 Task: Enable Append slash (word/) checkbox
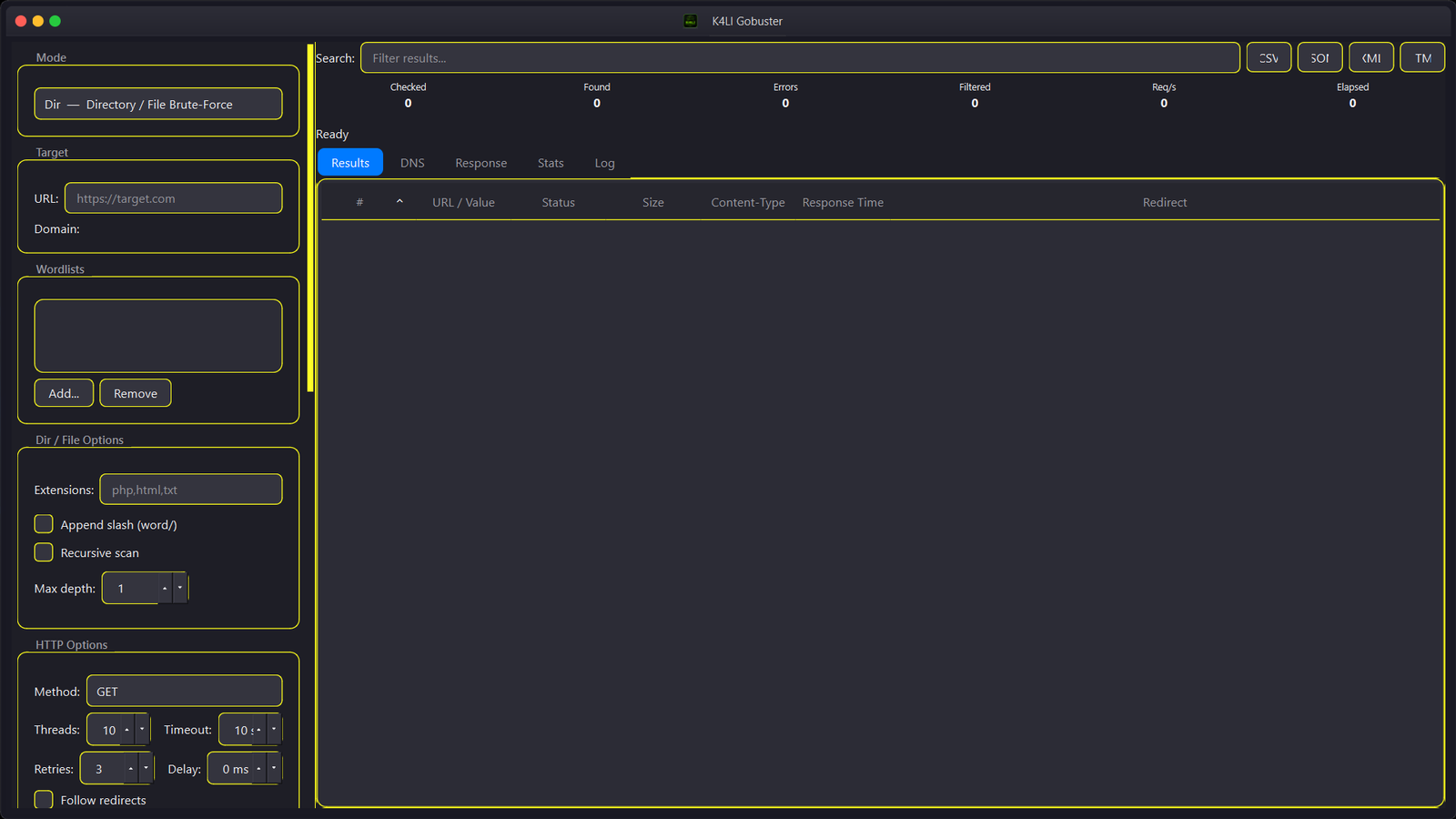point(44,524)
